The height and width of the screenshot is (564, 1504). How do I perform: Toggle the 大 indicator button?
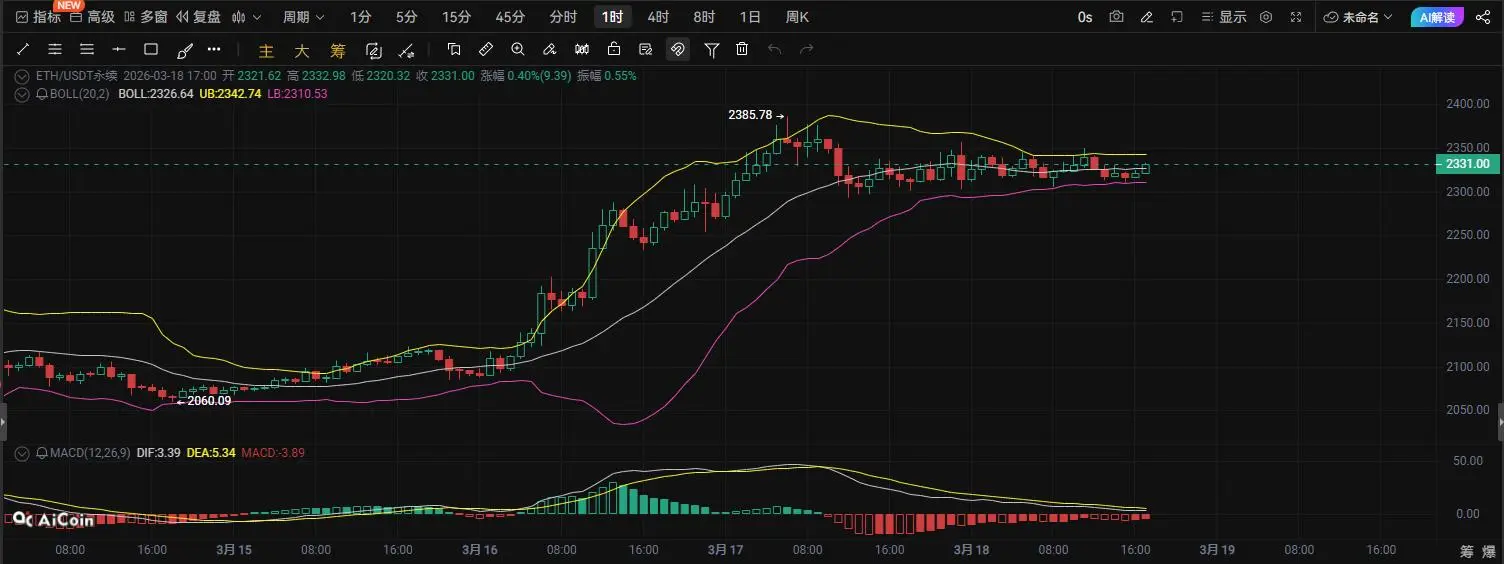302,50
